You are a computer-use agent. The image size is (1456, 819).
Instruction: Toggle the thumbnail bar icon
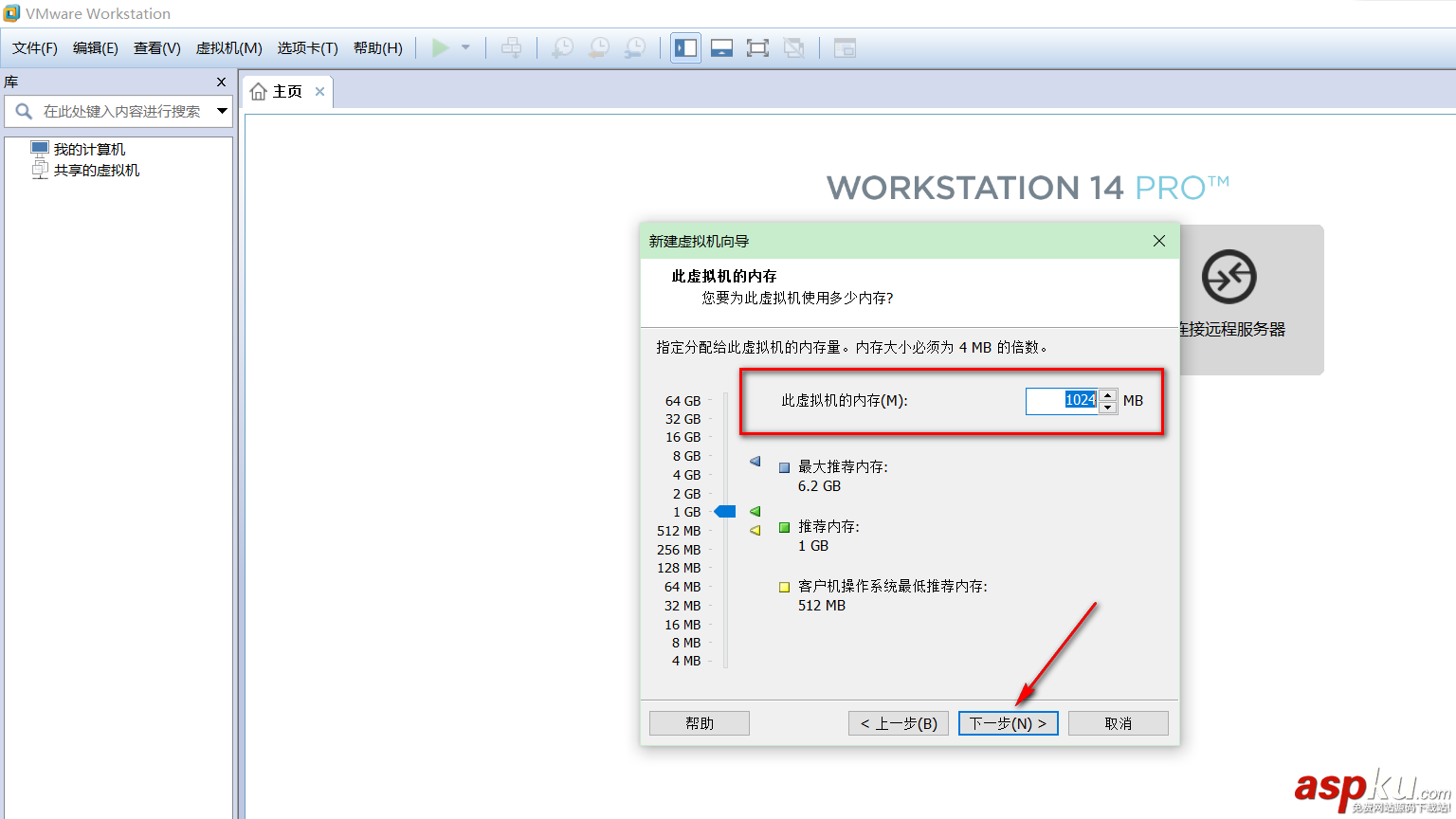coord(722,47)
